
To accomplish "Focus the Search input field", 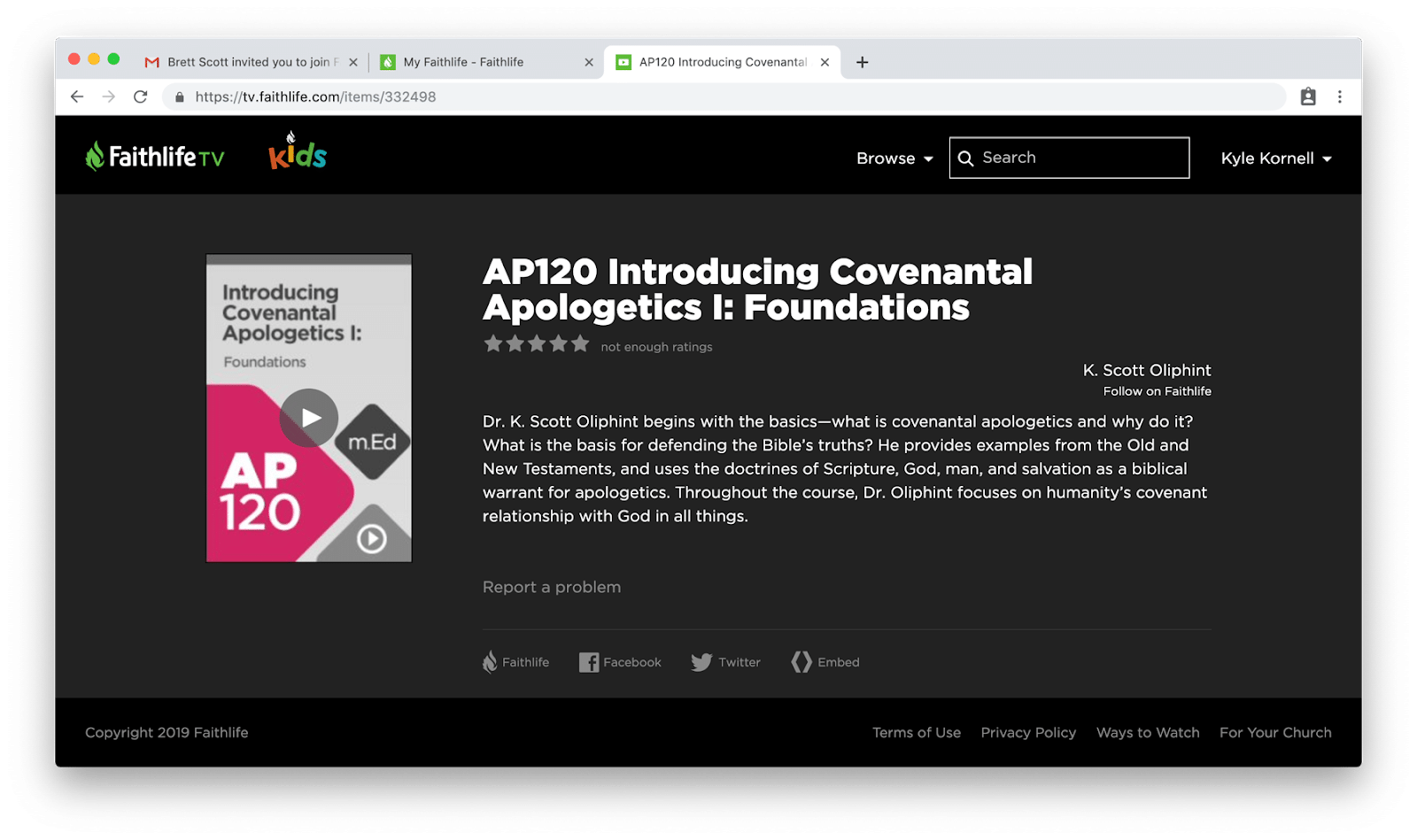I will pos(1069,158).
